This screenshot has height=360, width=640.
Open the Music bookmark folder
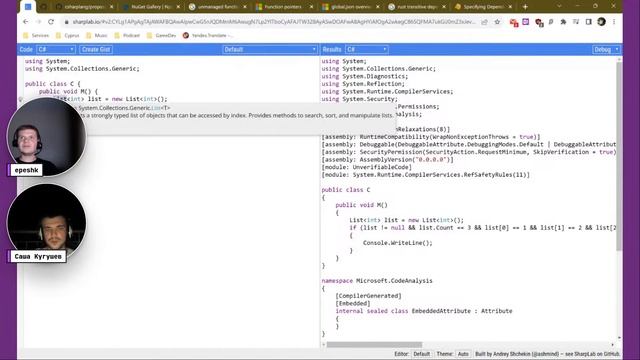point(97,36)
